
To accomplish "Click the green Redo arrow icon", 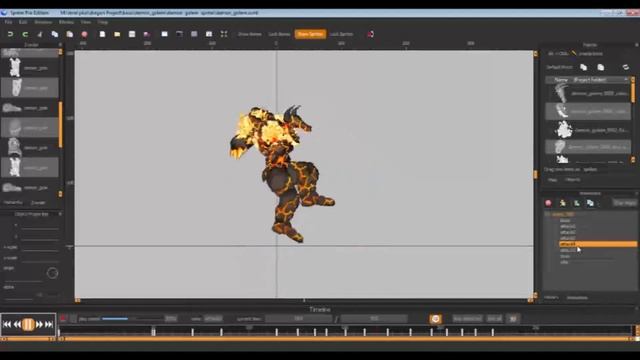I will [x=25, y=34].
